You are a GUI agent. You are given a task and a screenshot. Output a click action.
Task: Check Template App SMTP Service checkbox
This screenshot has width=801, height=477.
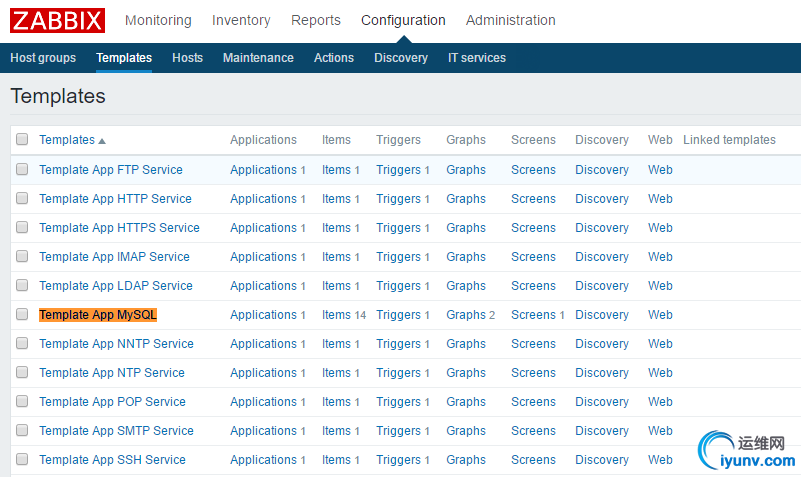tap(22, 431)
